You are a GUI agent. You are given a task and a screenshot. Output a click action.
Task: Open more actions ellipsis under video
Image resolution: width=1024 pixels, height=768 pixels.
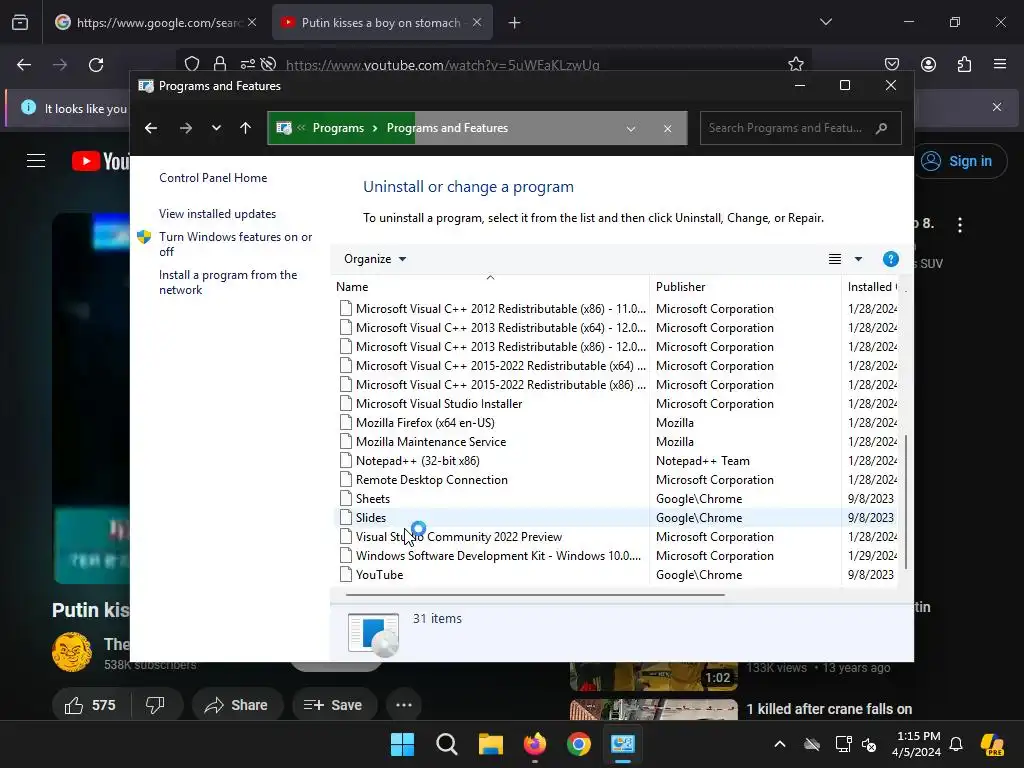[404, 705]
